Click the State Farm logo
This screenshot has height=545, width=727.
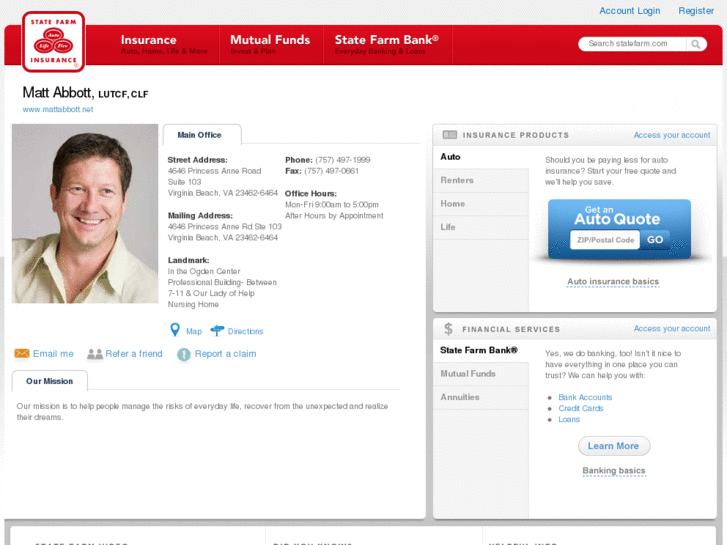click(x=53, y=43)
